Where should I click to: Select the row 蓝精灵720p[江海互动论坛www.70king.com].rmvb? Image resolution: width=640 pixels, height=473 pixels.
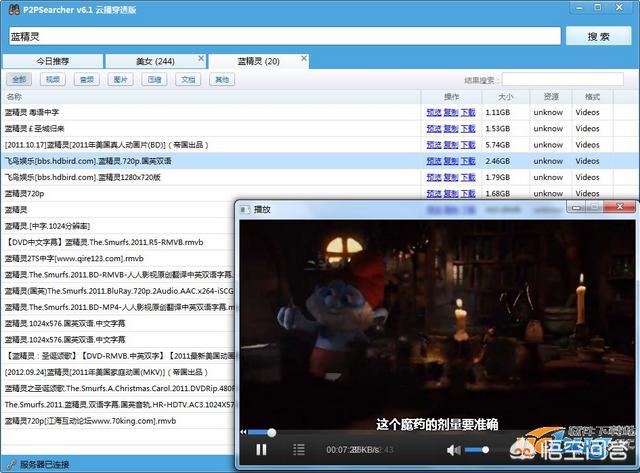(118, 421)
